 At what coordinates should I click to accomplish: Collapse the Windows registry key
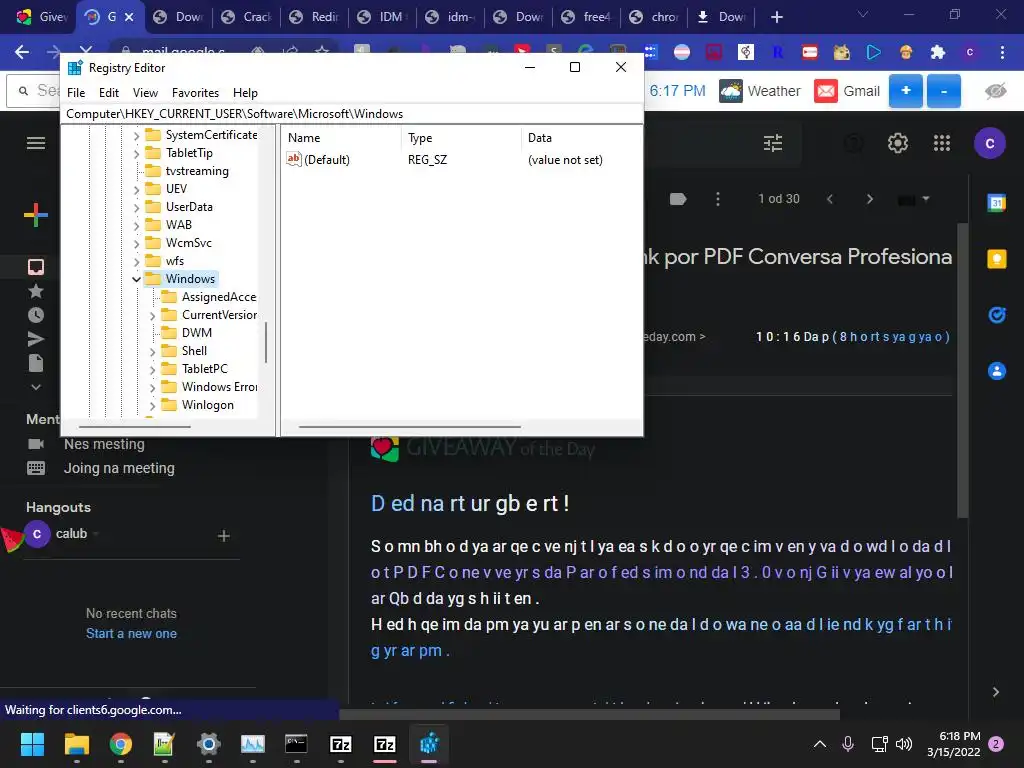pos(136,279)
